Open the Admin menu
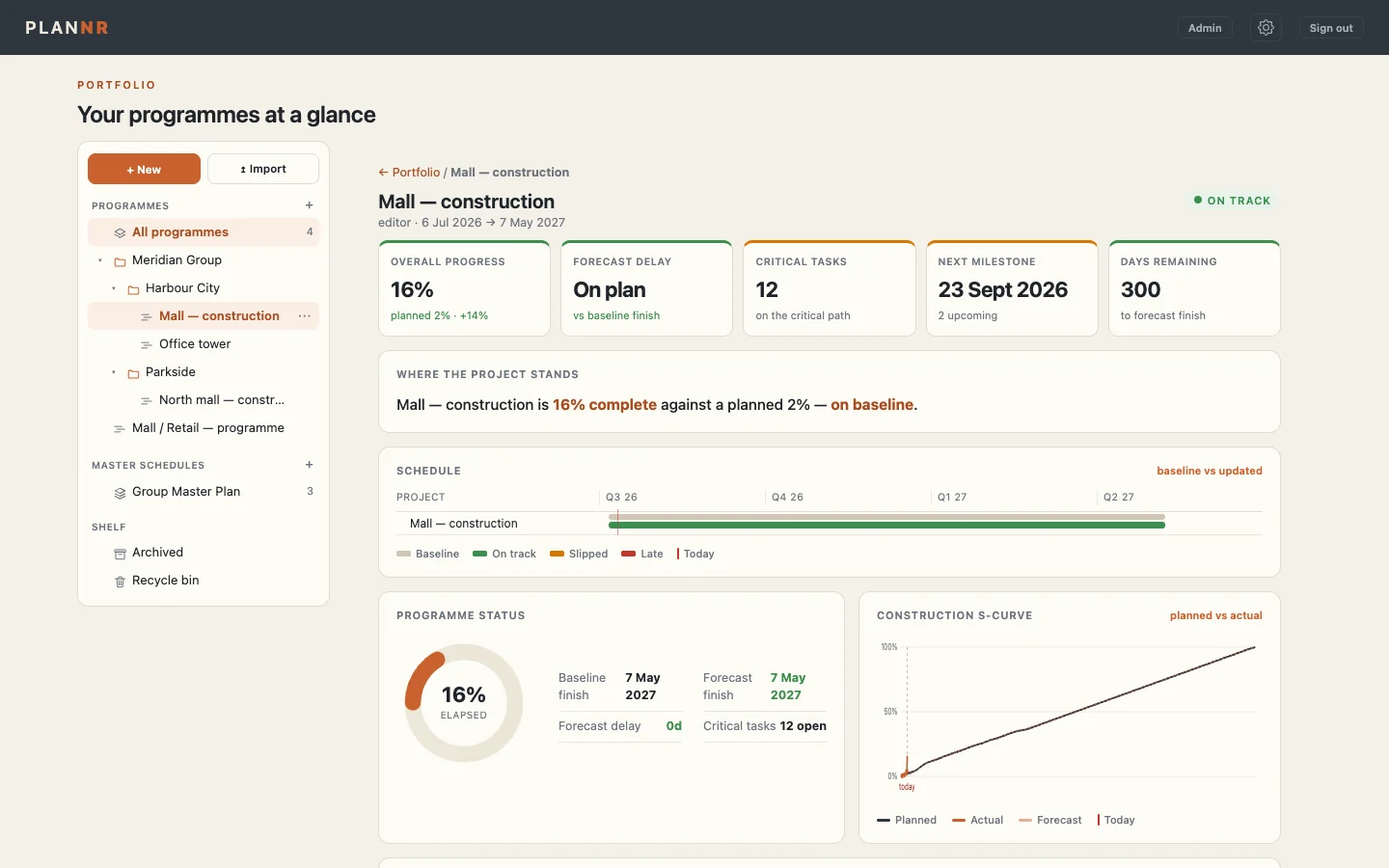Image resolution: width=1389 pixels, height=868 pixels. [x=1205, y=28]
